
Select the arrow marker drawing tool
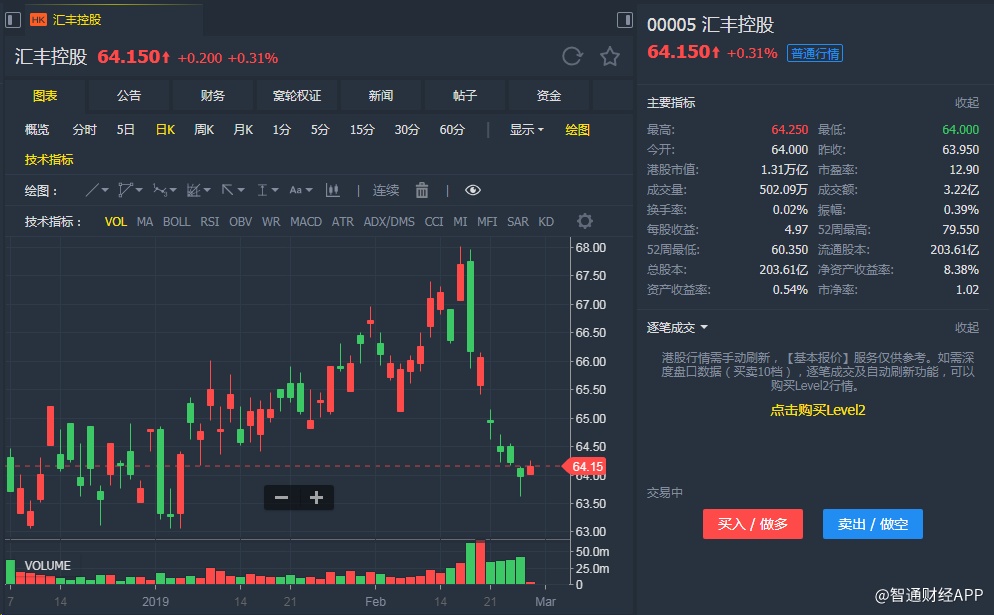(228, 190)
